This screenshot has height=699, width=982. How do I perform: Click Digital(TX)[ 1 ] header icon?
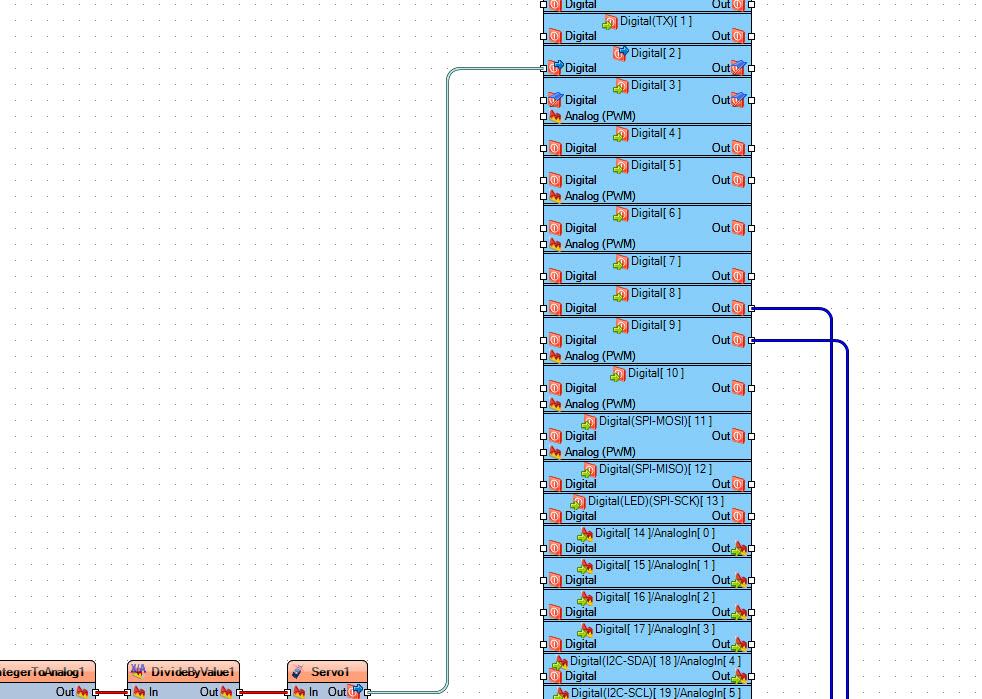[x=609, y=22]
